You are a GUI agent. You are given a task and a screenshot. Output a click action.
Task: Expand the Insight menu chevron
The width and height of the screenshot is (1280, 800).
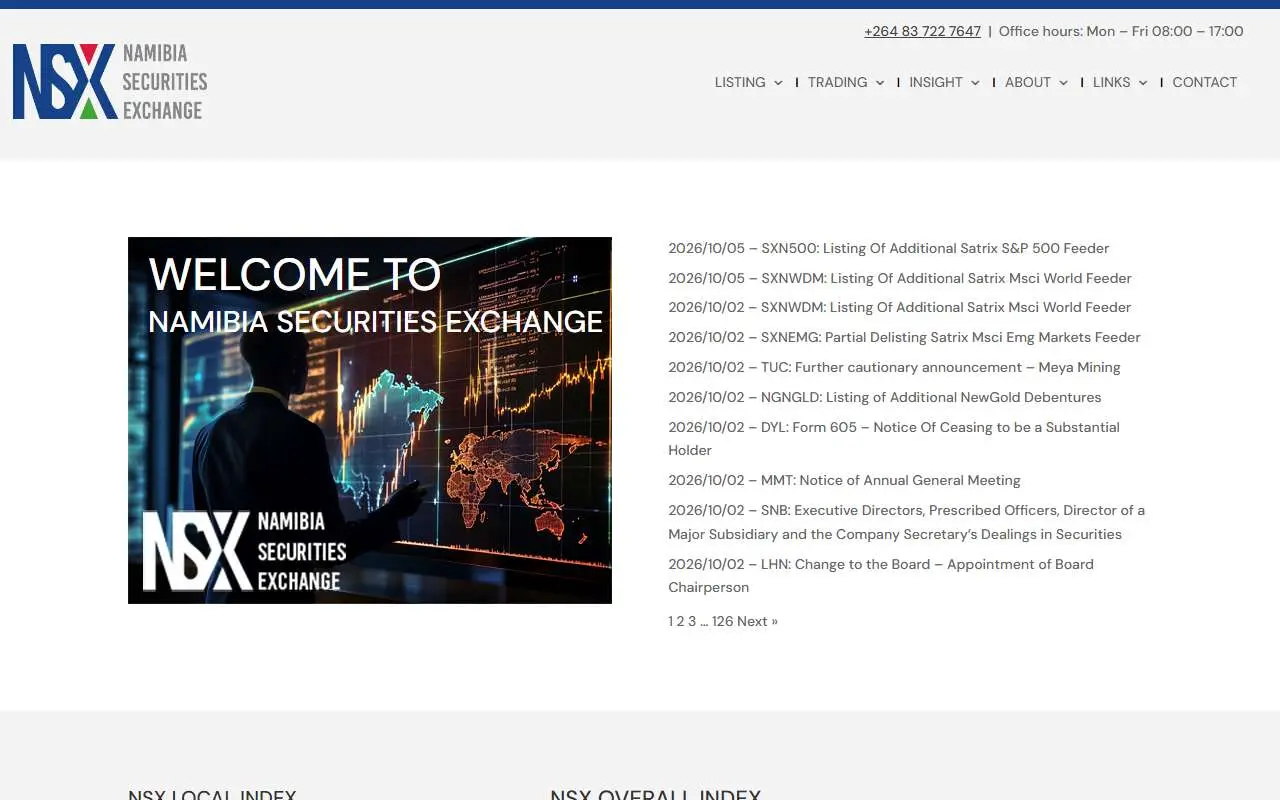(975, 83)
